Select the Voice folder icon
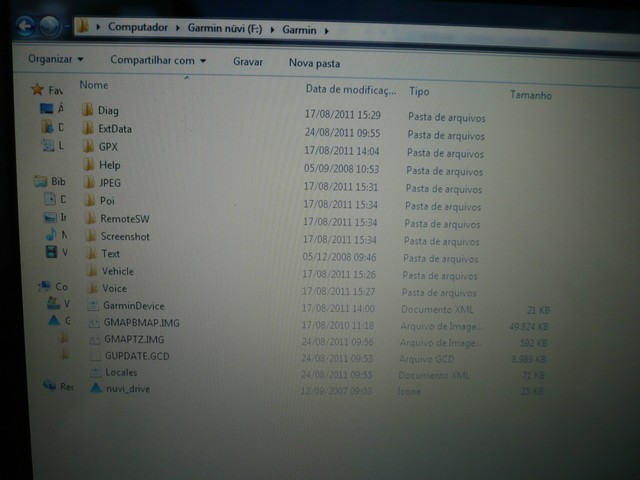Screen dimensions: 640x480 (93, 288)
